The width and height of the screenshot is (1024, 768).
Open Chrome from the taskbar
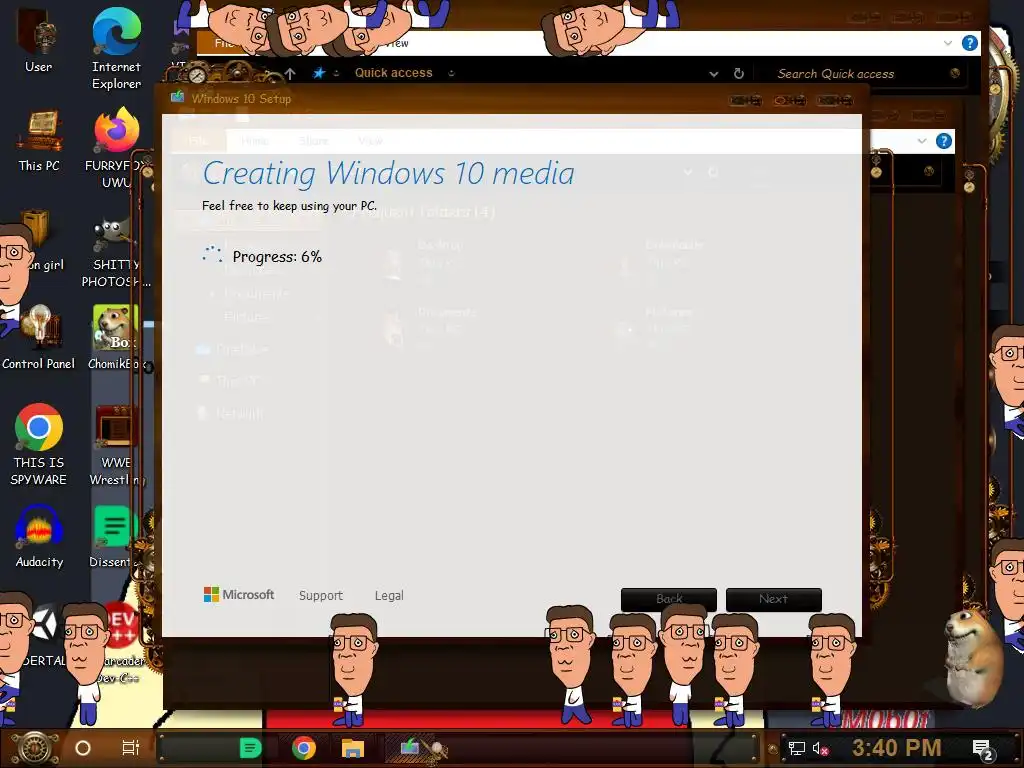coord(304,748)
